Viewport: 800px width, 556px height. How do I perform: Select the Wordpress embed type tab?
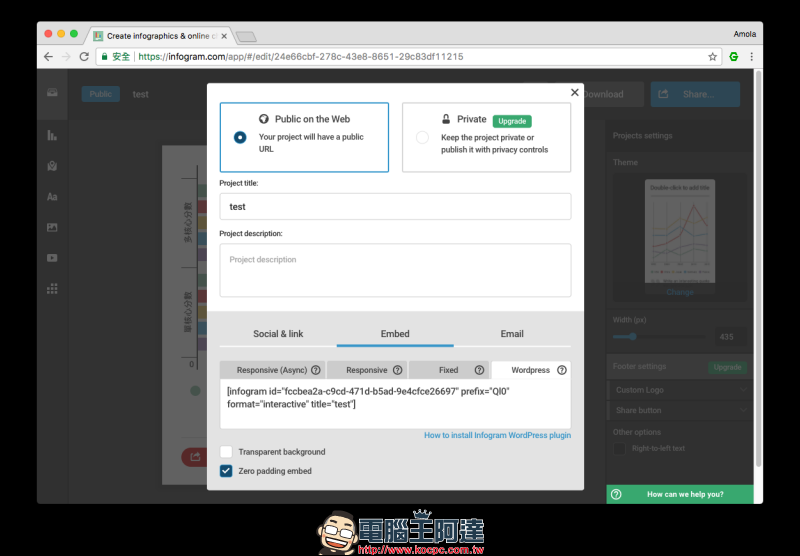(x=531, y=370)
